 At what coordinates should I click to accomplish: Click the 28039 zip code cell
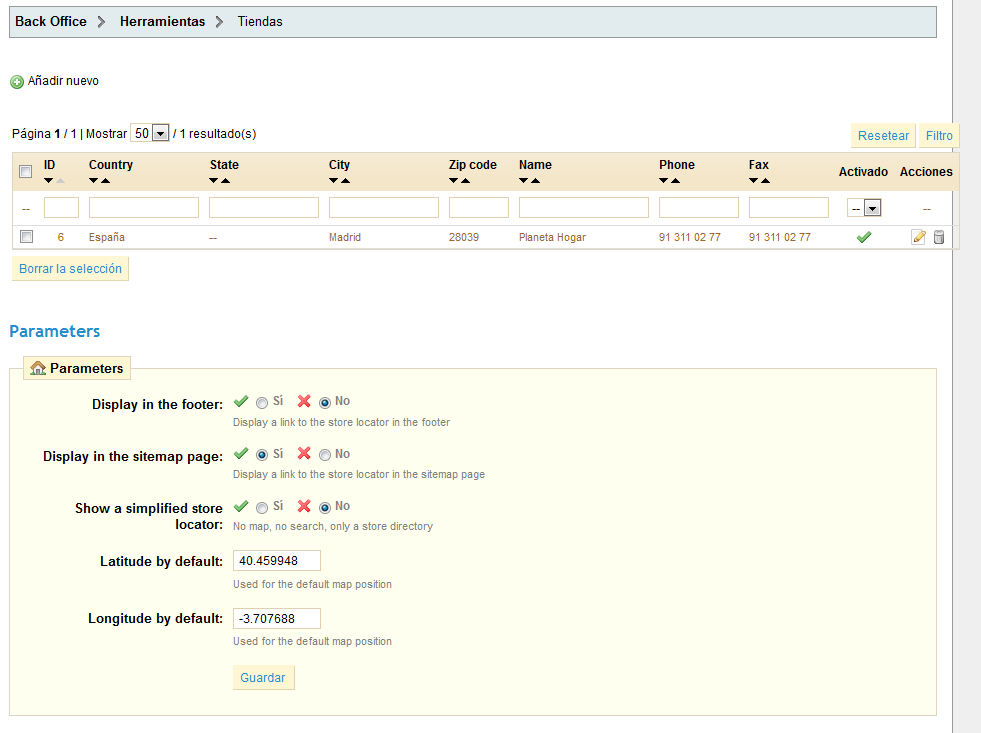pyautogui.click(x=464, y=237)
